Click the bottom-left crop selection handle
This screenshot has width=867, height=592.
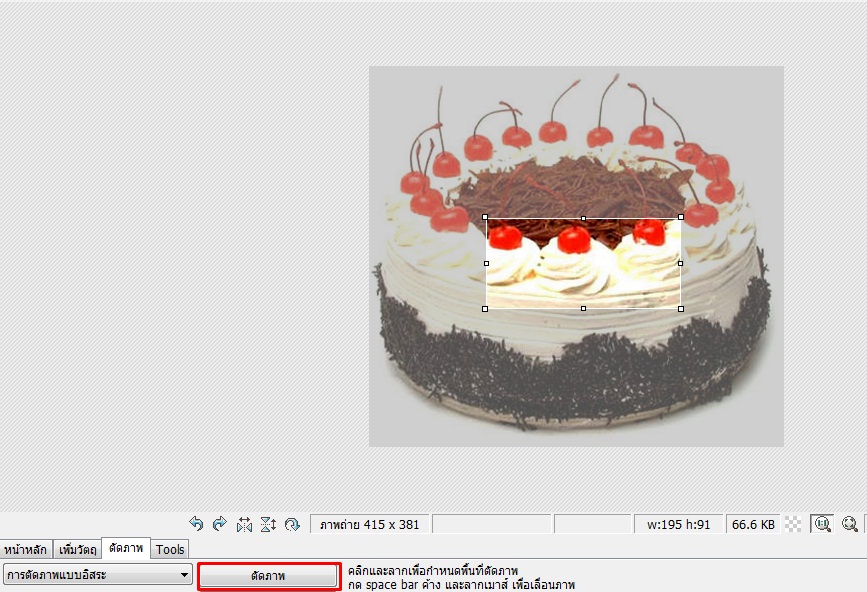tap(485, 309)
